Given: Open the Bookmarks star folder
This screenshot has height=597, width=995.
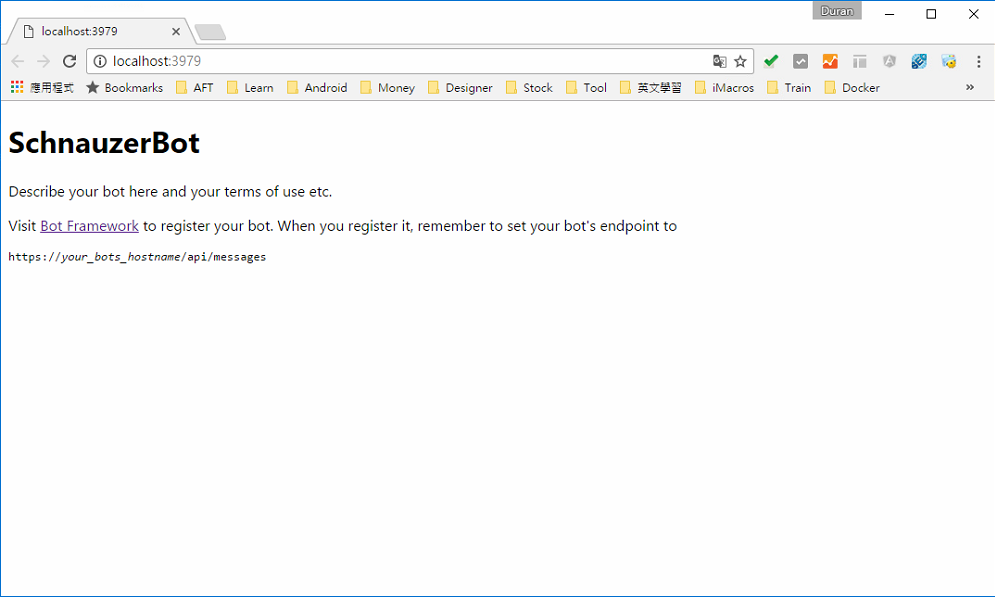Looking at the screenshot, I should pyautogui.click(x=125, y=88).
